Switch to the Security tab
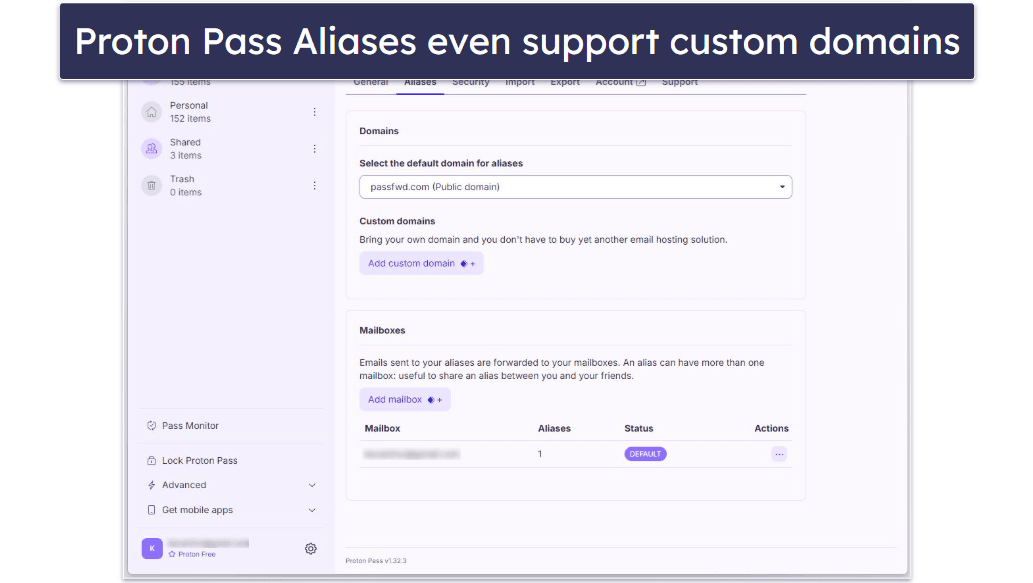The height and width of the screenshot is (583, 1033). tap(470, 83)
